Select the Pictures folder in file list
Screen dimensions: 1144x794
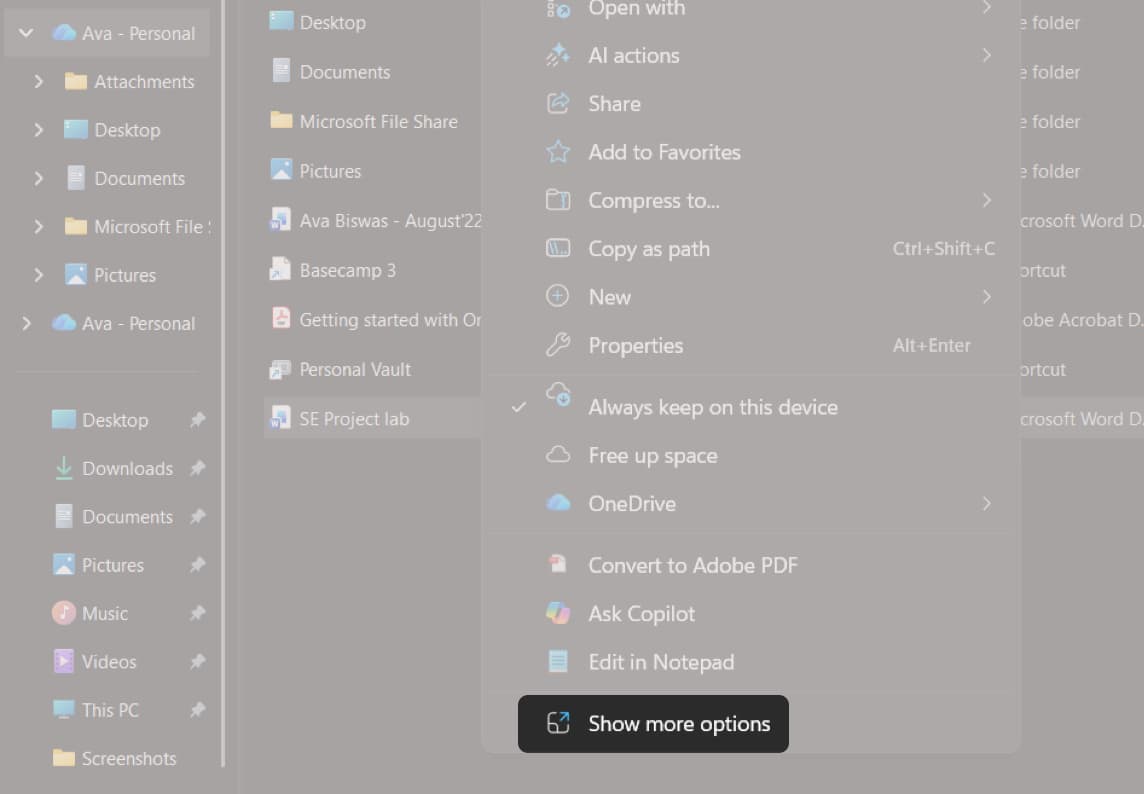(x=316, y=171)
